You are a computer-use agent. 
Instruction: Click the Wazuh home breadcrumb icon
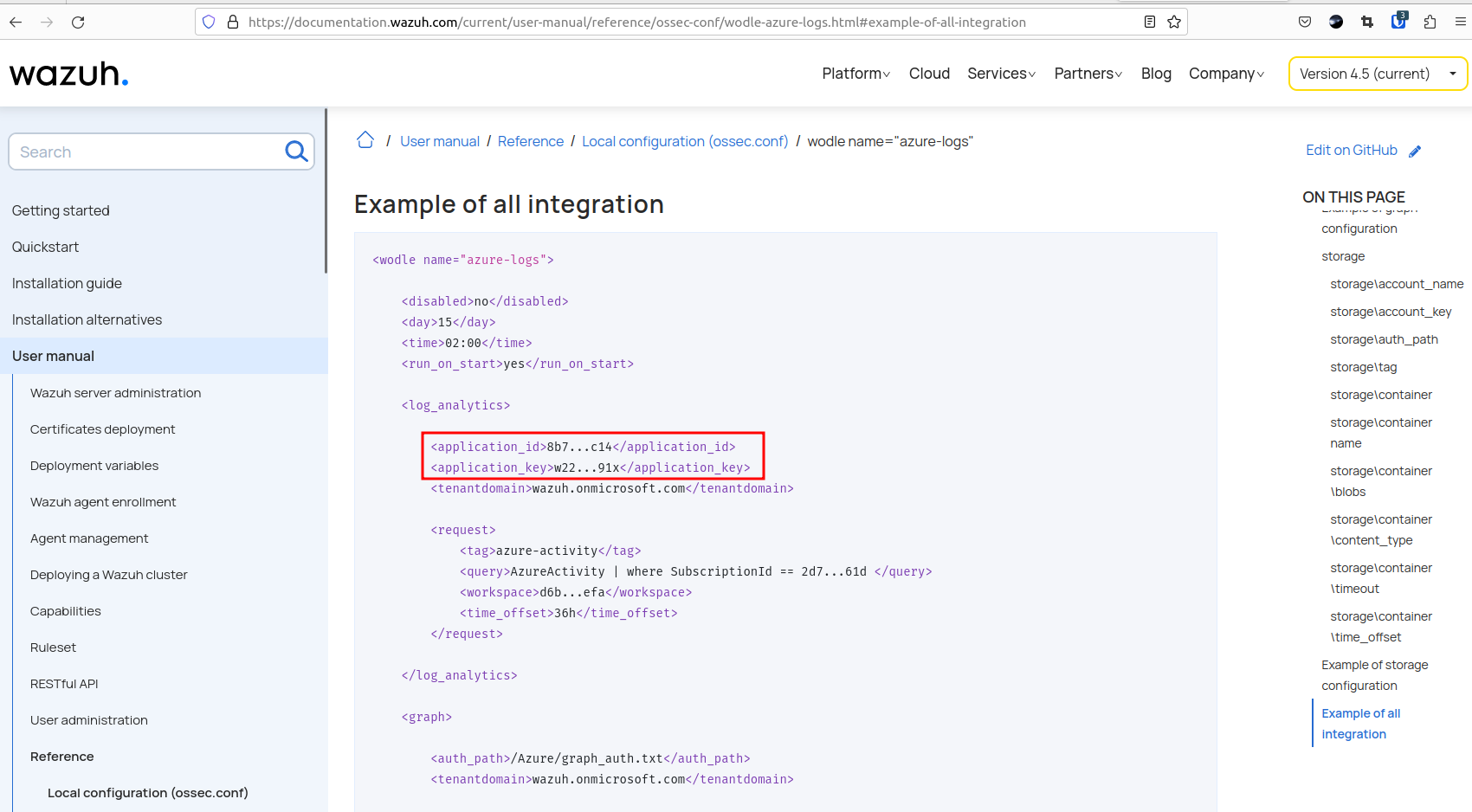[x=365, y=139]
